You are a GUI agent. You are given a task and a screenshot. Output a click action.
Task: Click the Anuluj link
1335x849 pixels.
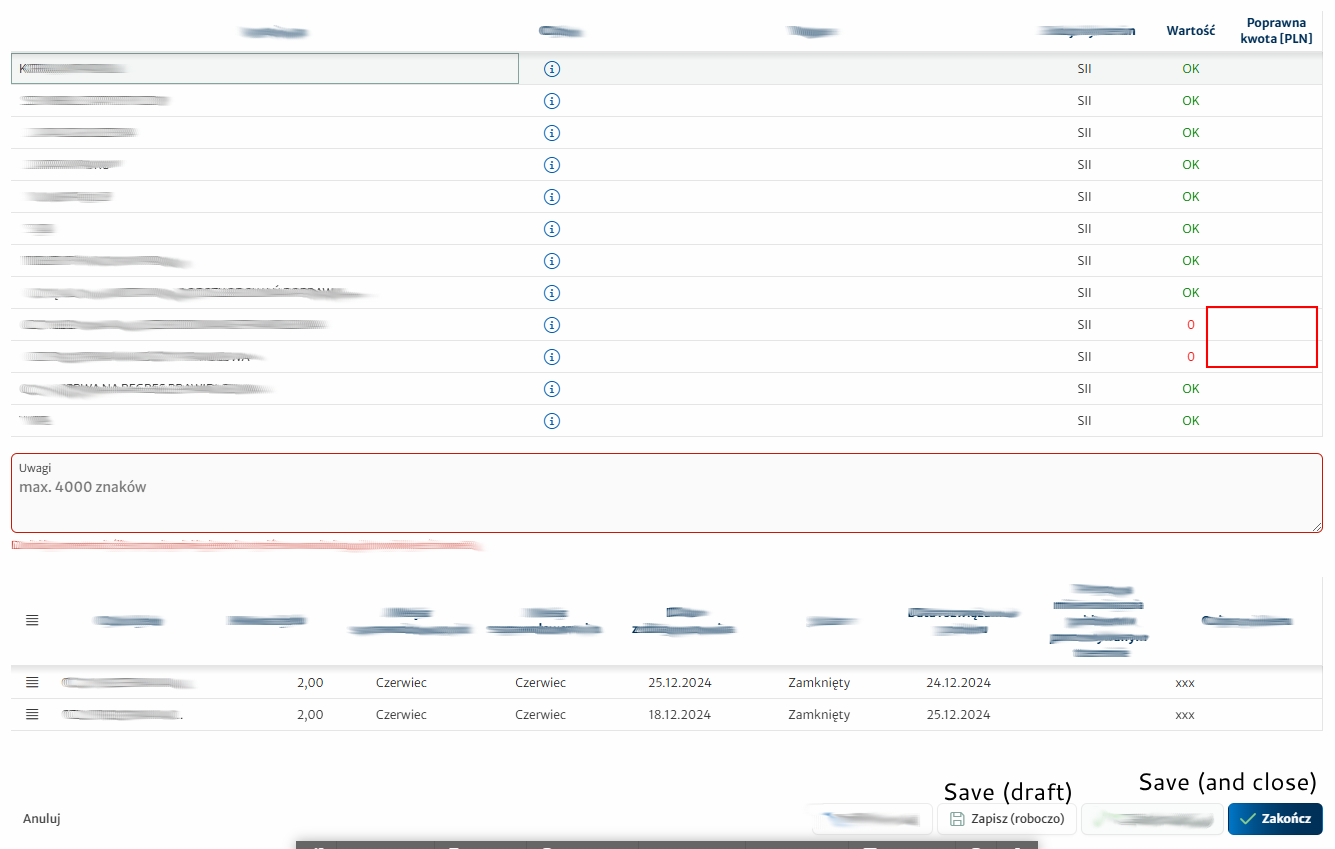[x=40, y=818]
